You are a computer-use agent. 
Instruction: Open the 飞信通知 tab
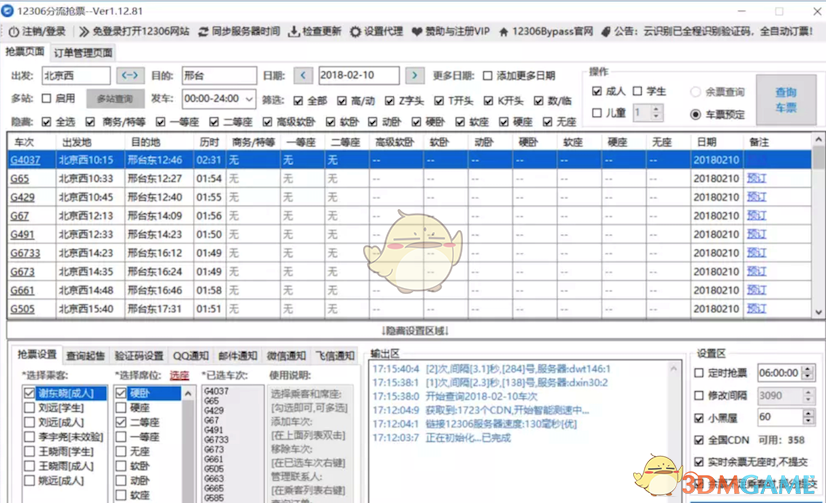click(335, 356)
